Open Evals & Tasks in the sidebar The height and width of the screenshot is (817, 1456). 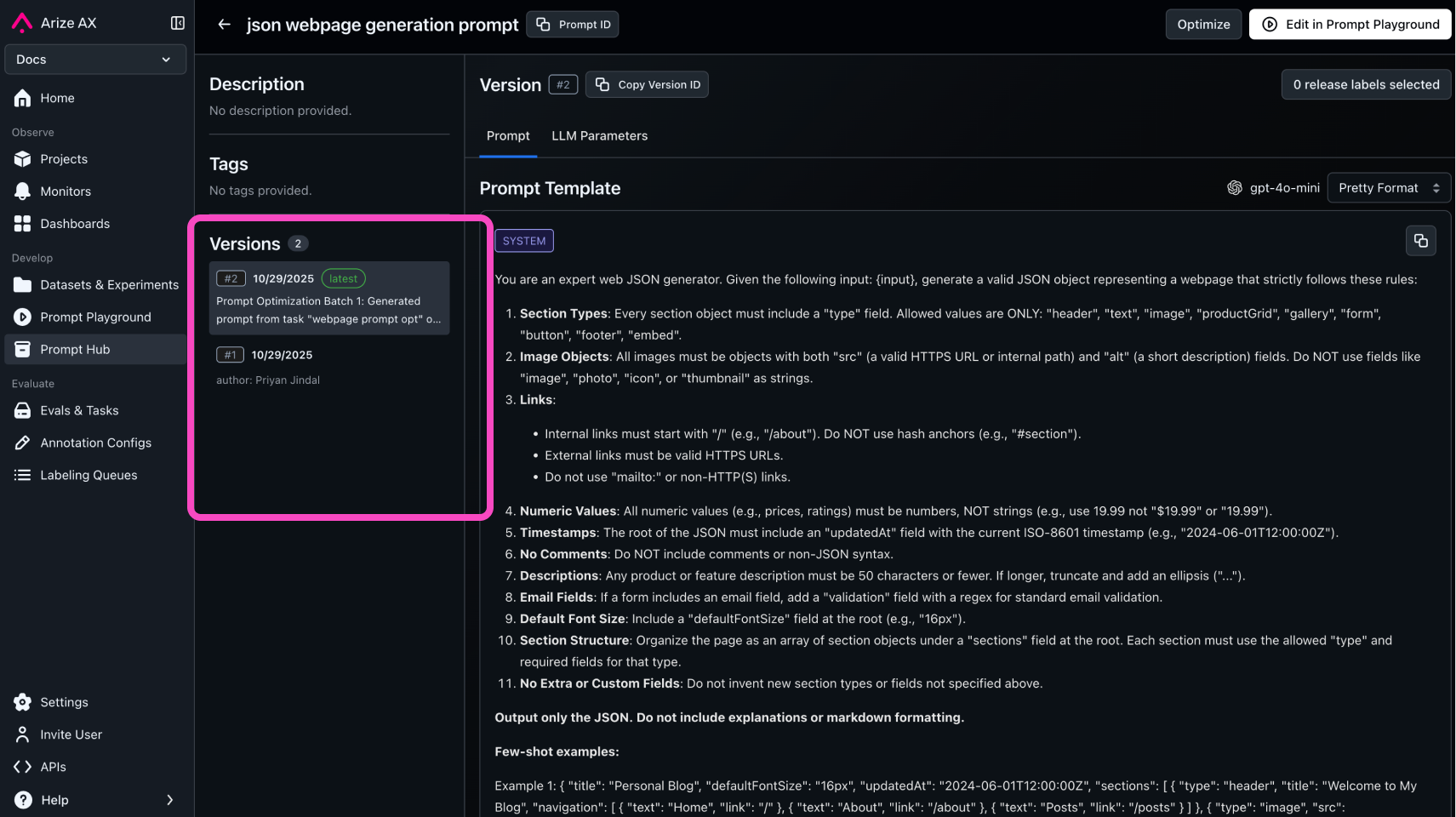tap(79, 411)
